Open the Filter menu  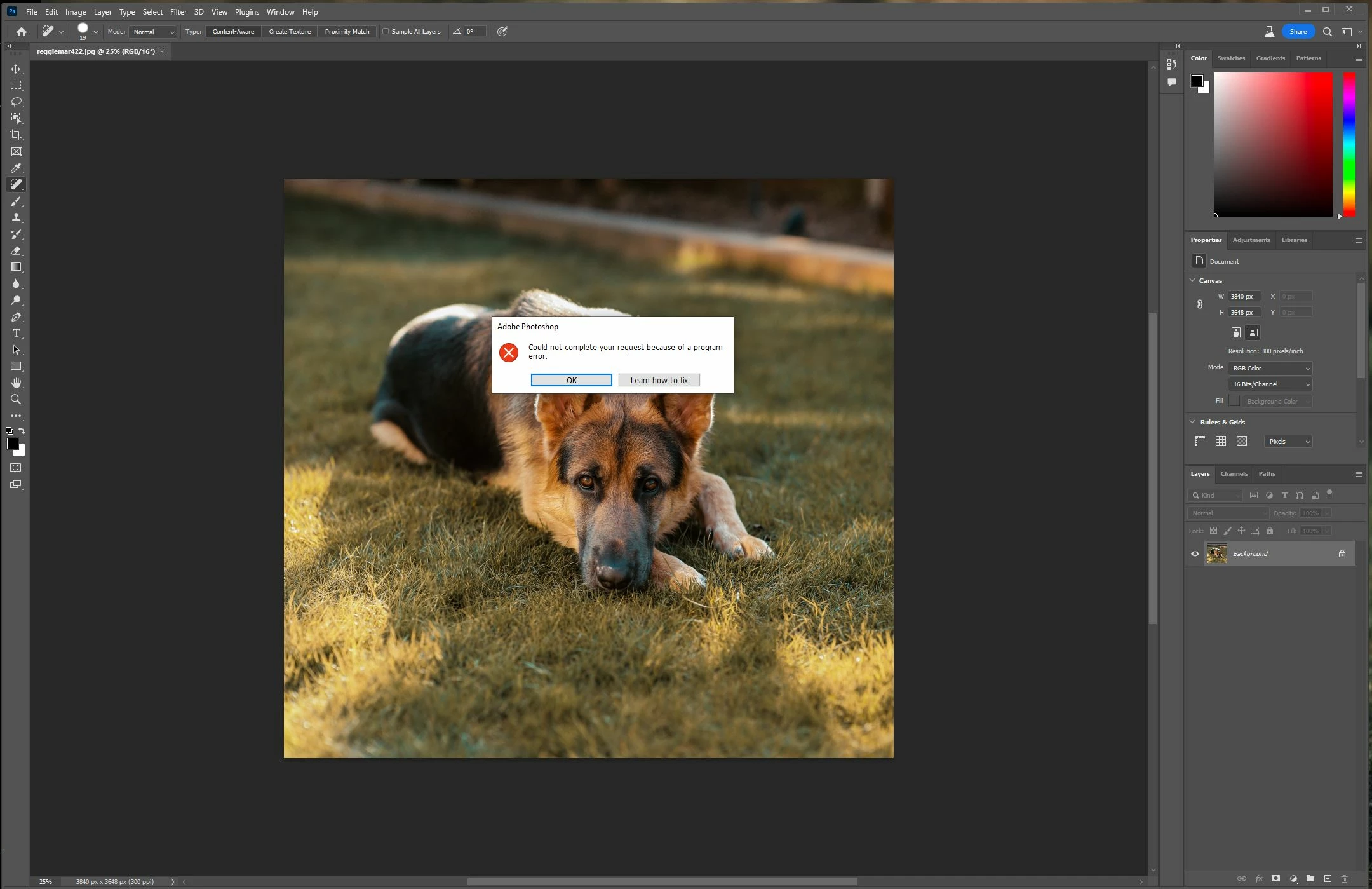[178, 11]
